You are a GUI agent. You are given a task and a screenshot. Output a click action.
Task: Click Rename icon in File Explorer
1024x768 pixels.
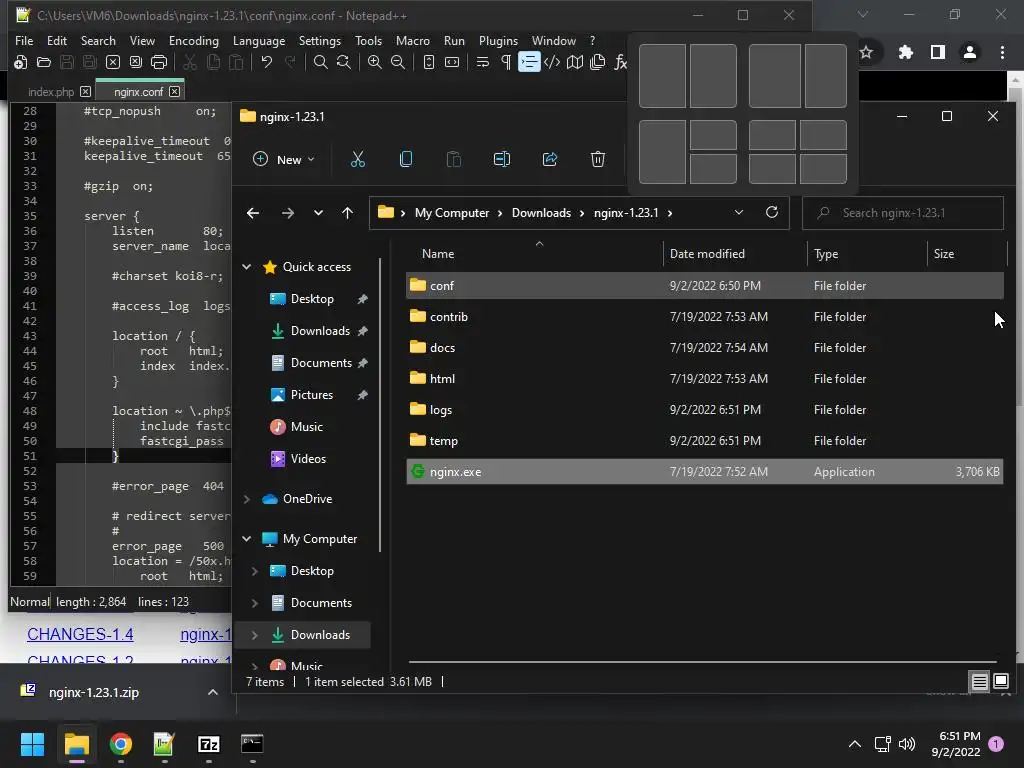(502, 159)
